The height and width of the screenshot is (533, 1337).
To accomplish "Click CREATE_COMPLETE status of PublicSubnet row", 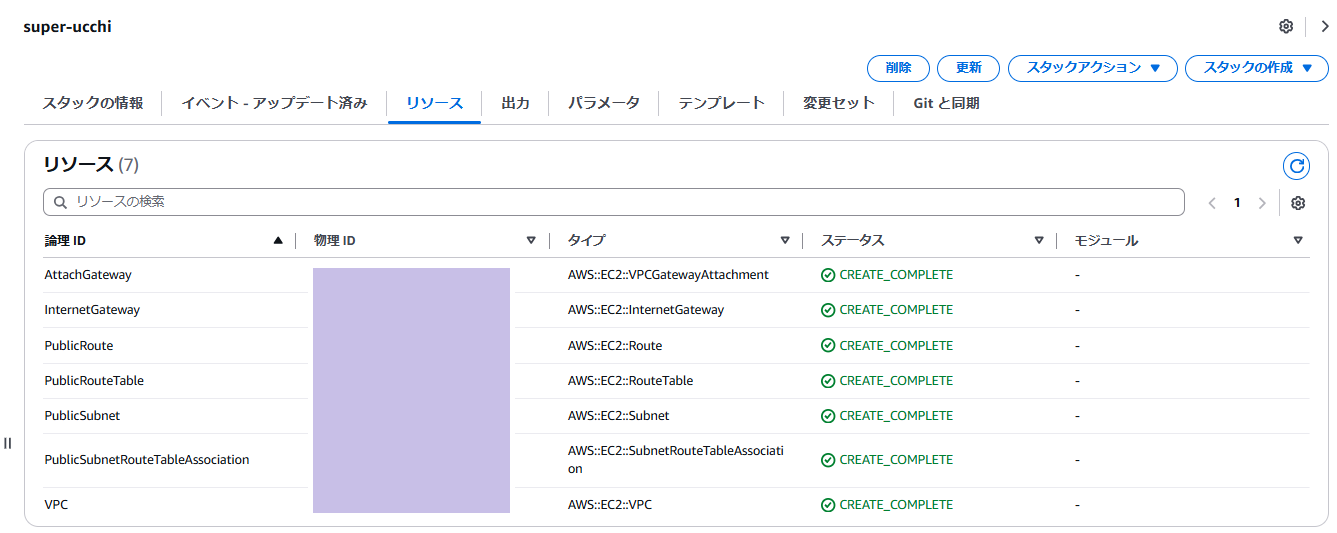I will pyautogui.click(x=887, y=415).
